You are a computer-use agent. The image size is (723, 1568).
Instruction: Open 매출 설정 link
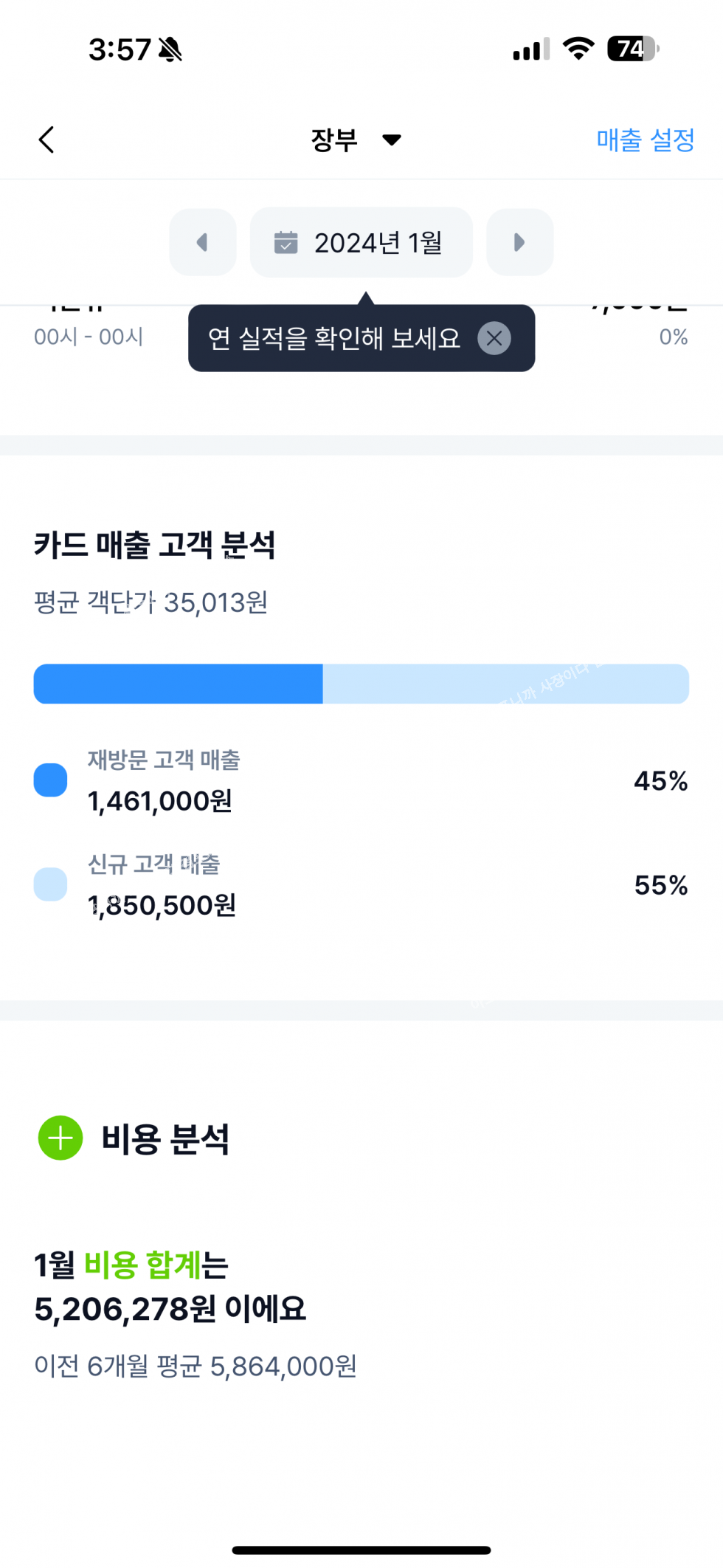tap(645, 140)
